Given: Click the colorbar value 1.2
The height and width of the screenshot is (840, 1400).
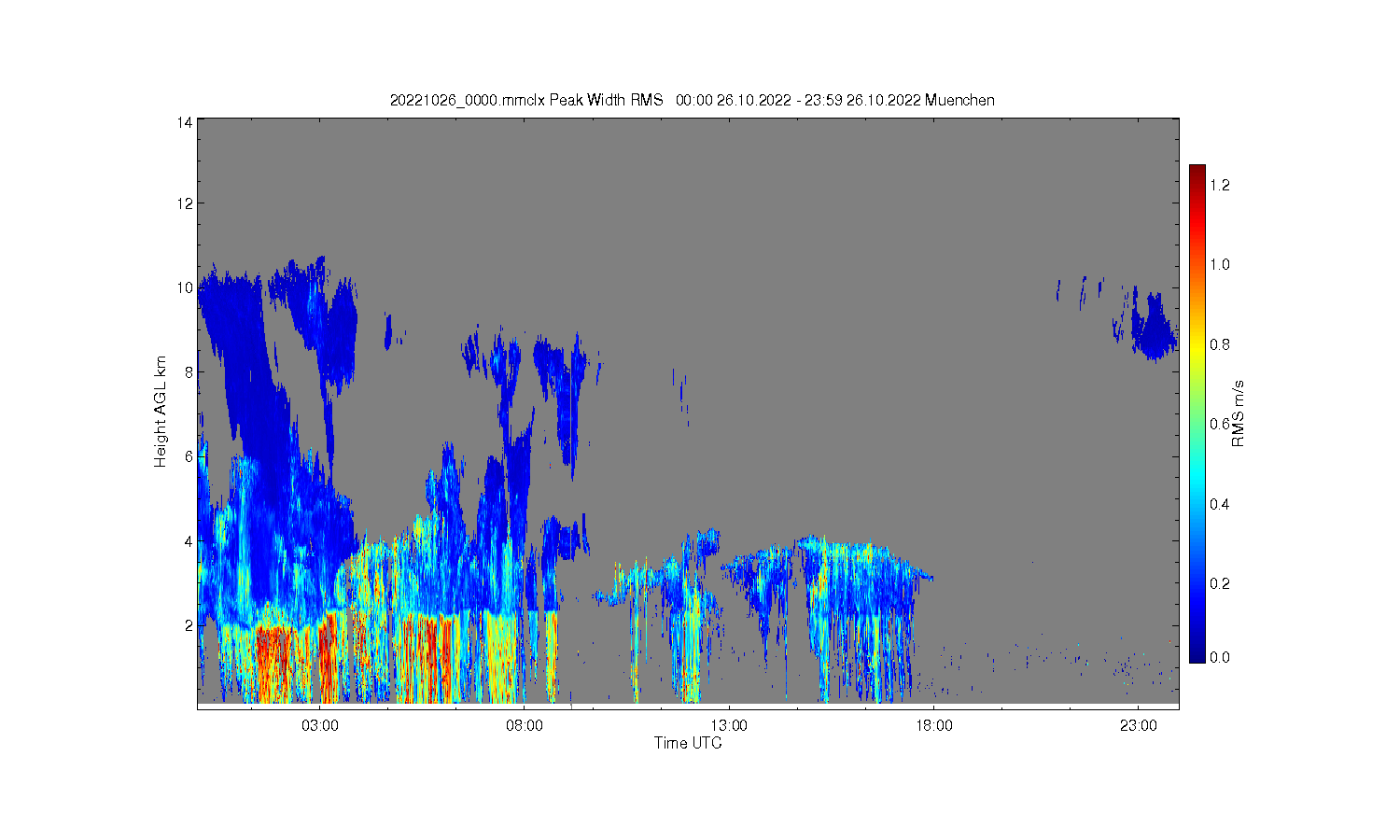Looking at the screenshot, I should coord(1220,185).
